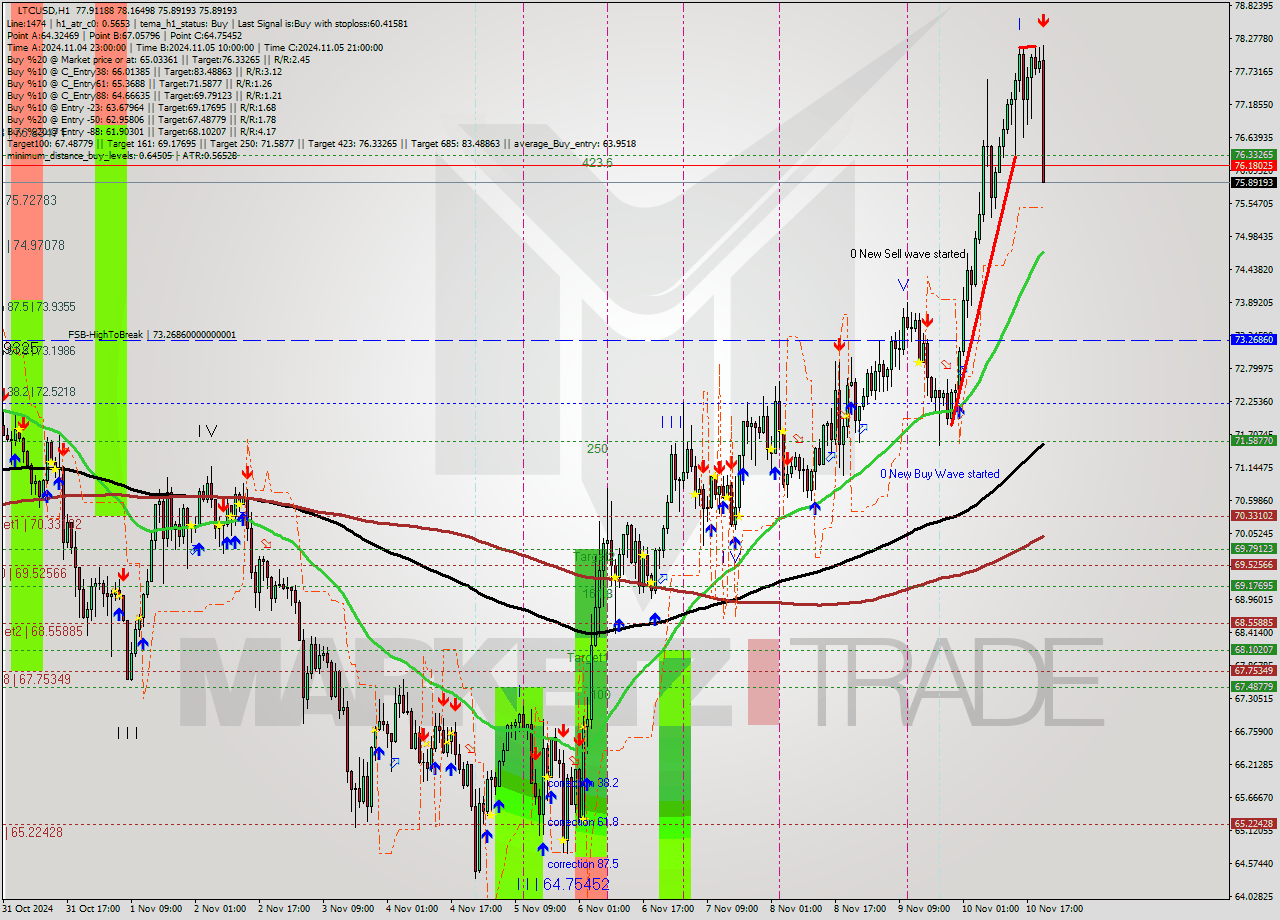This screenshot has width=1280, height=920.
Task: Click the '8 Nov 01:00' time label
Action: coord(796,910)
